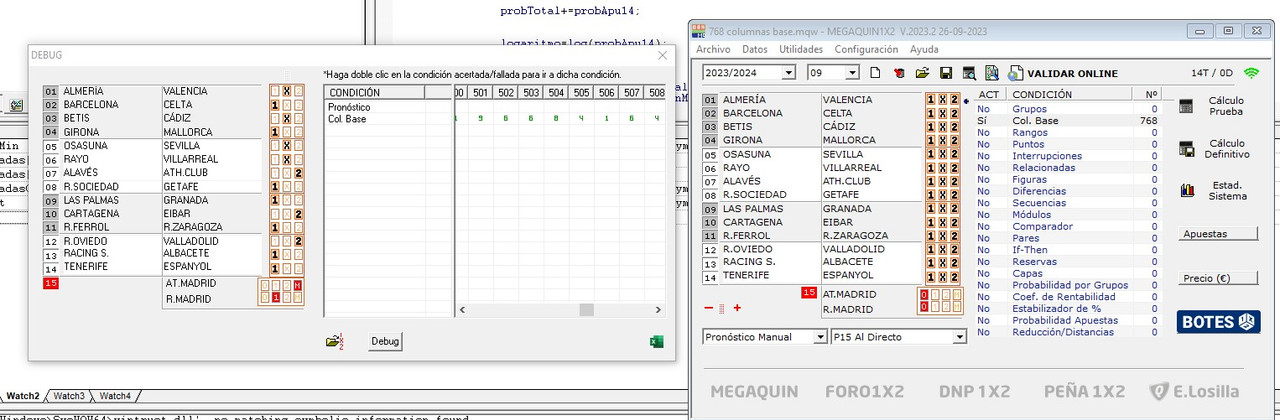This screenshot has height=420, width=1280.
Task: Click the DEBUG grid horizontal scrollbar thumb
Action: (x=586, y=310)
